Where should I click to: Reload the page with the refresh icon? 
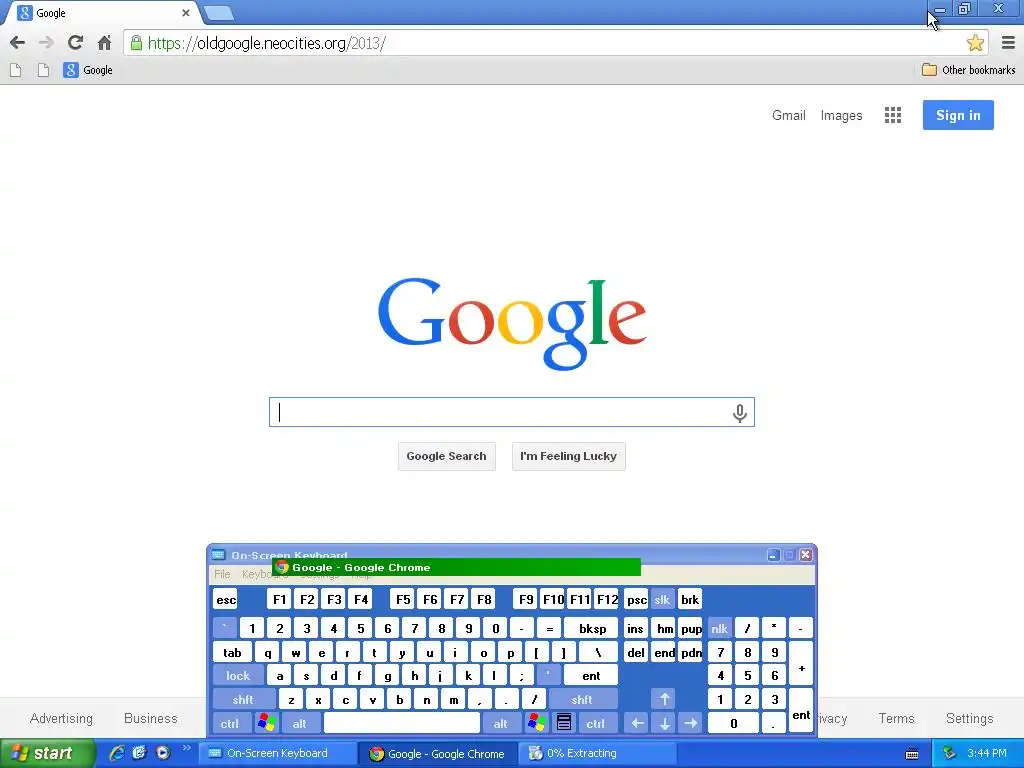75,43
